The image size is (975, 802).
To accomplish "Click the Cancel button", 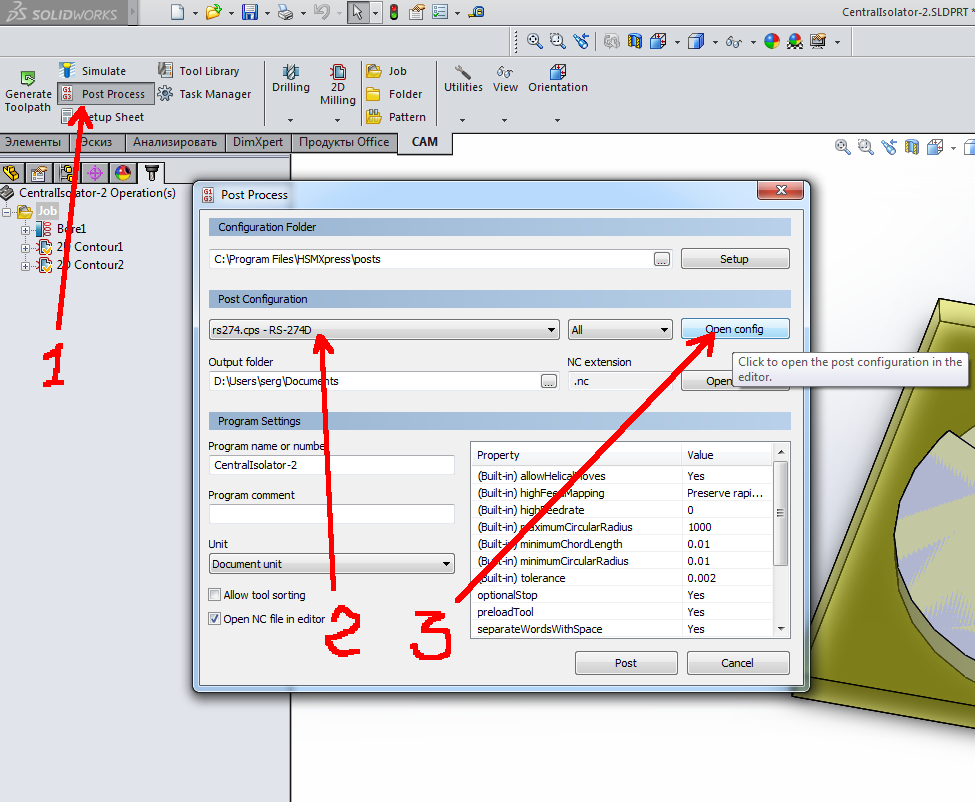I will pyautogui.click(x=737, y=663).
